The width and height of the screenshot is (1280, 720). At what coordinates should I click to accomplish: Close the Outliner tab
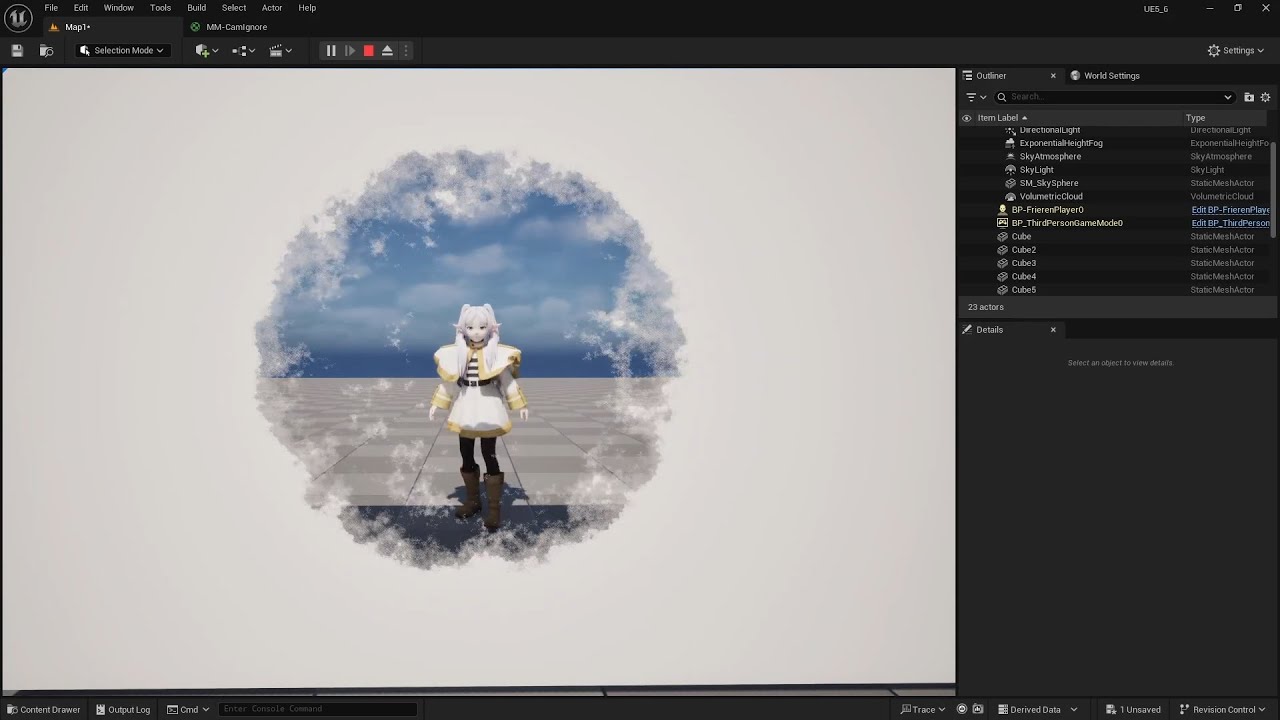pyautogui.click(x=1053, y=76)
